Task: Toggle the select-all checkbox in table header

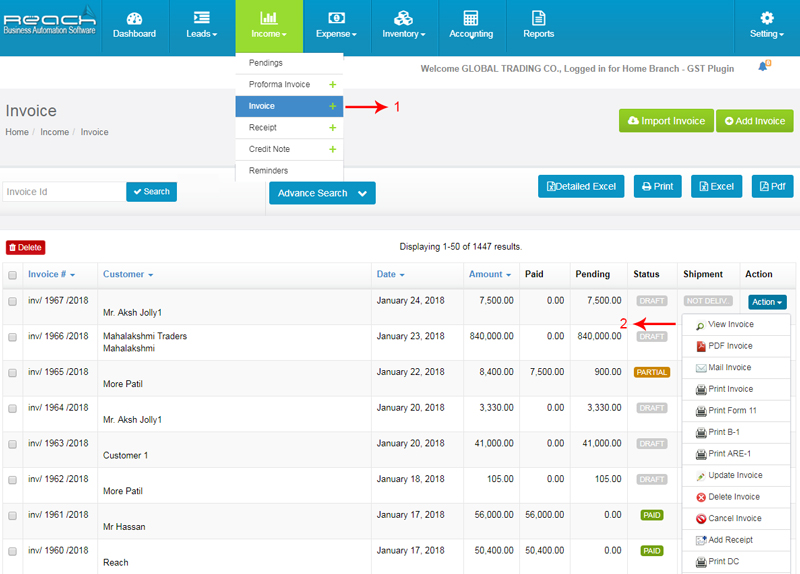Action: 12,276
